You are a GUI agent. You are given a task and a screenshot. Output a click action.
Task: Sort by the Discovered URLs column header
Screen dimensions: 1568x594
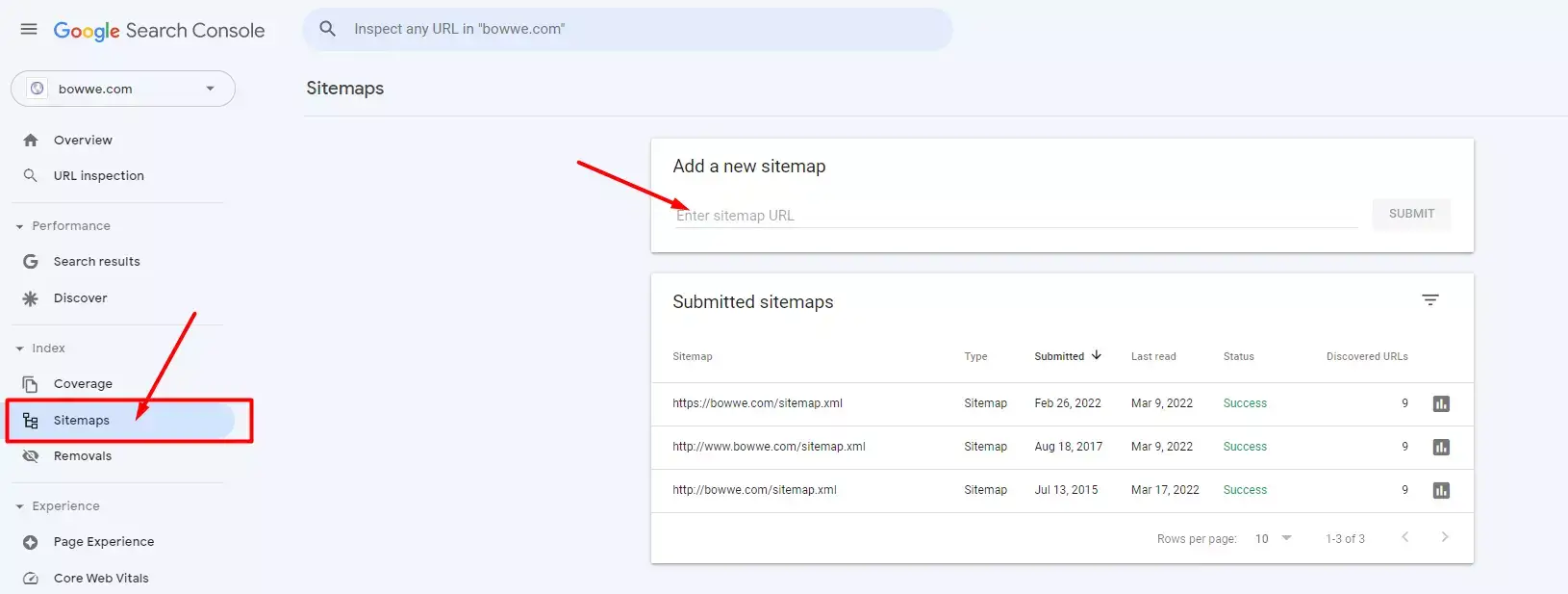(1367, 356)
